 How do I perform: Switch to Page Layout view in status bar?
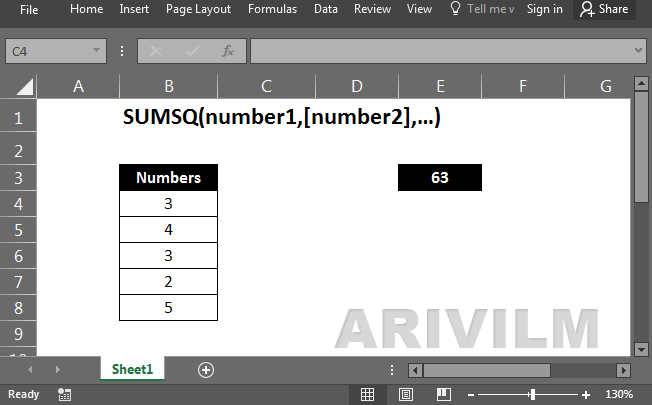coord(406,394)
